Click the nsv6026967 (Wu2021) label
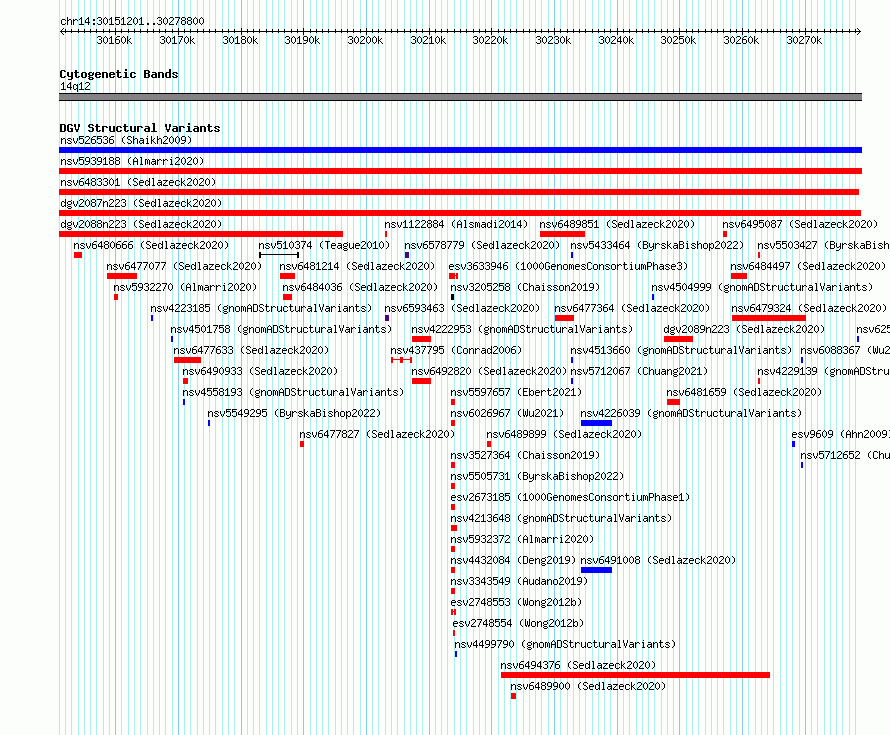890x735 pixels. pos(507,413)
